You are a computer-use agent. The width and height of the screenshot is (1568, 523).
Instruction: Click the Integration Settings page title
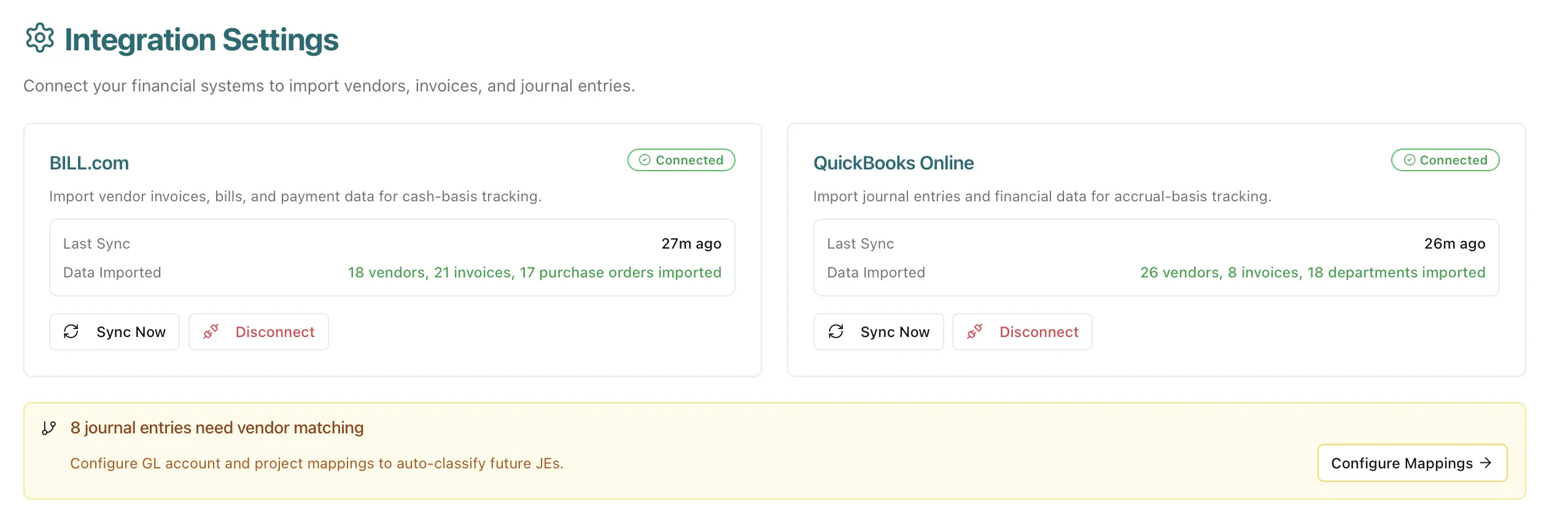(x=201, y=40)
